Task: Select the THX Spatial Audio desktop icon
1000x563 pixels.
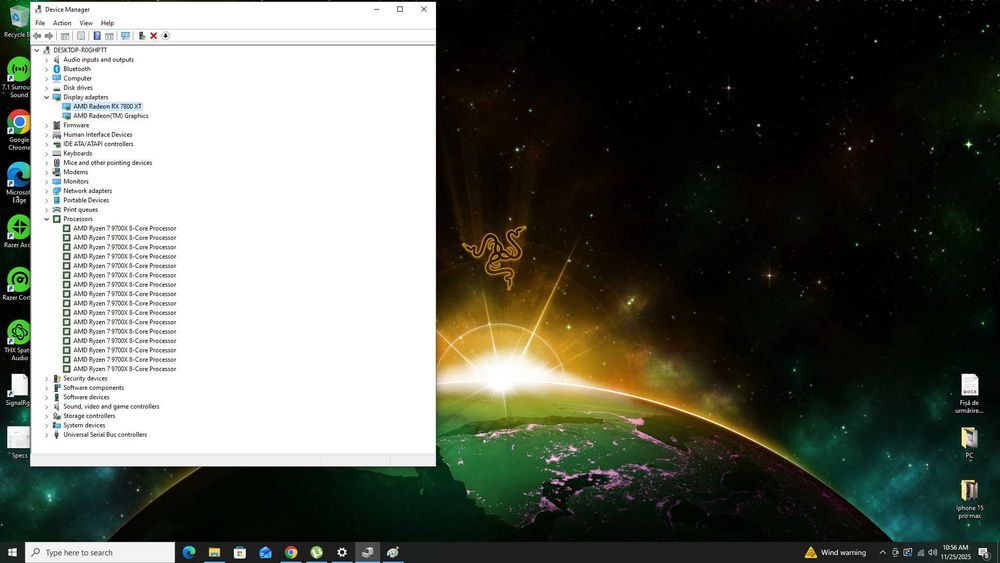Action: point(18,341)
